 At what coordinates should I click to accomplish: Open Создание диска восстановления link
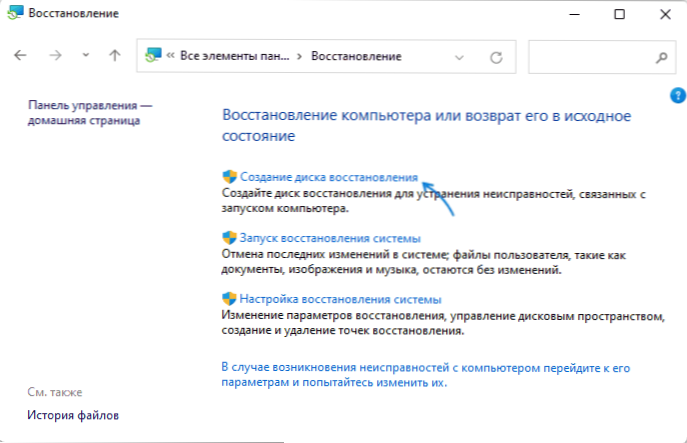(x=329, y=177)
